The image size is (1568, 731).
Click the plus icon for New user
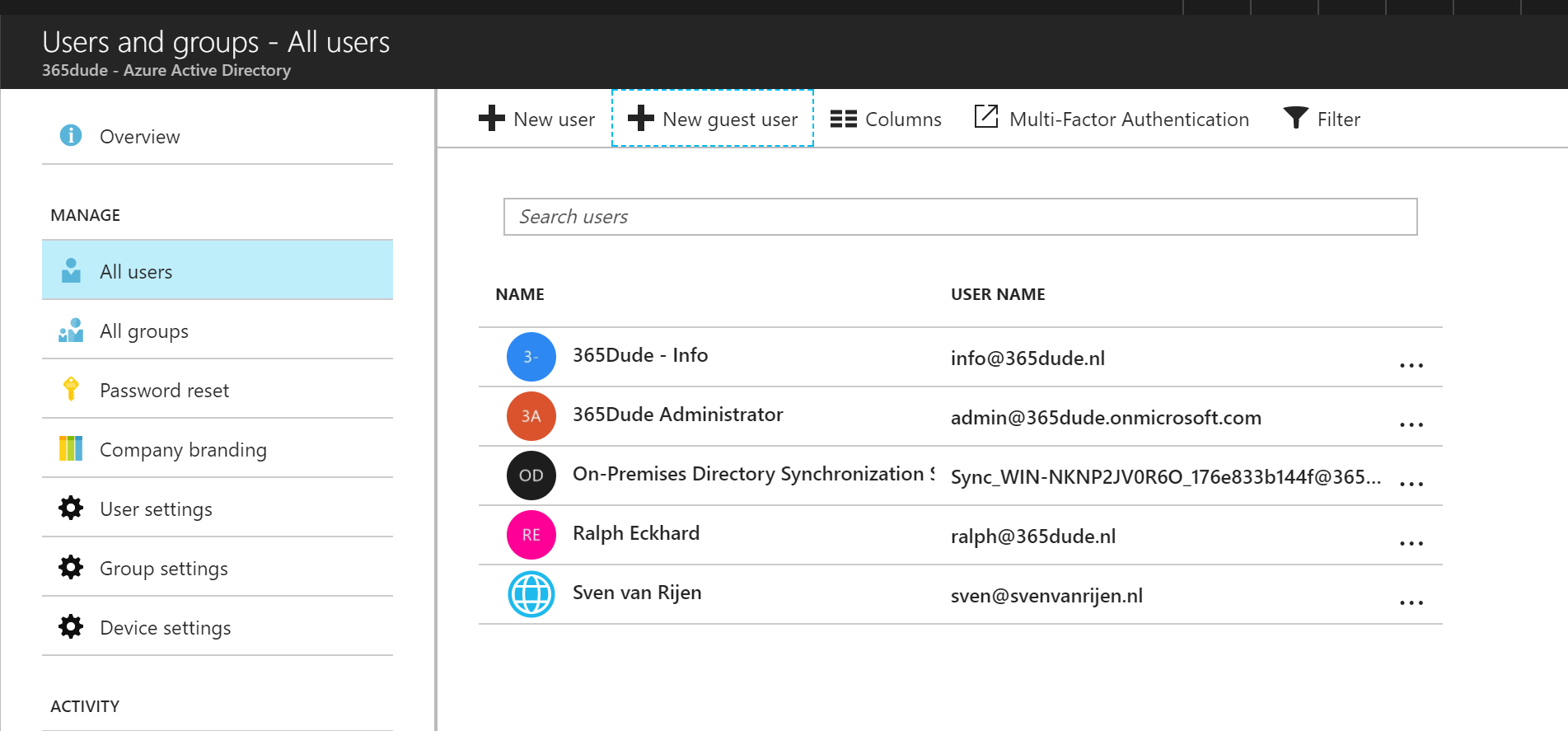(x=492, y=118)
